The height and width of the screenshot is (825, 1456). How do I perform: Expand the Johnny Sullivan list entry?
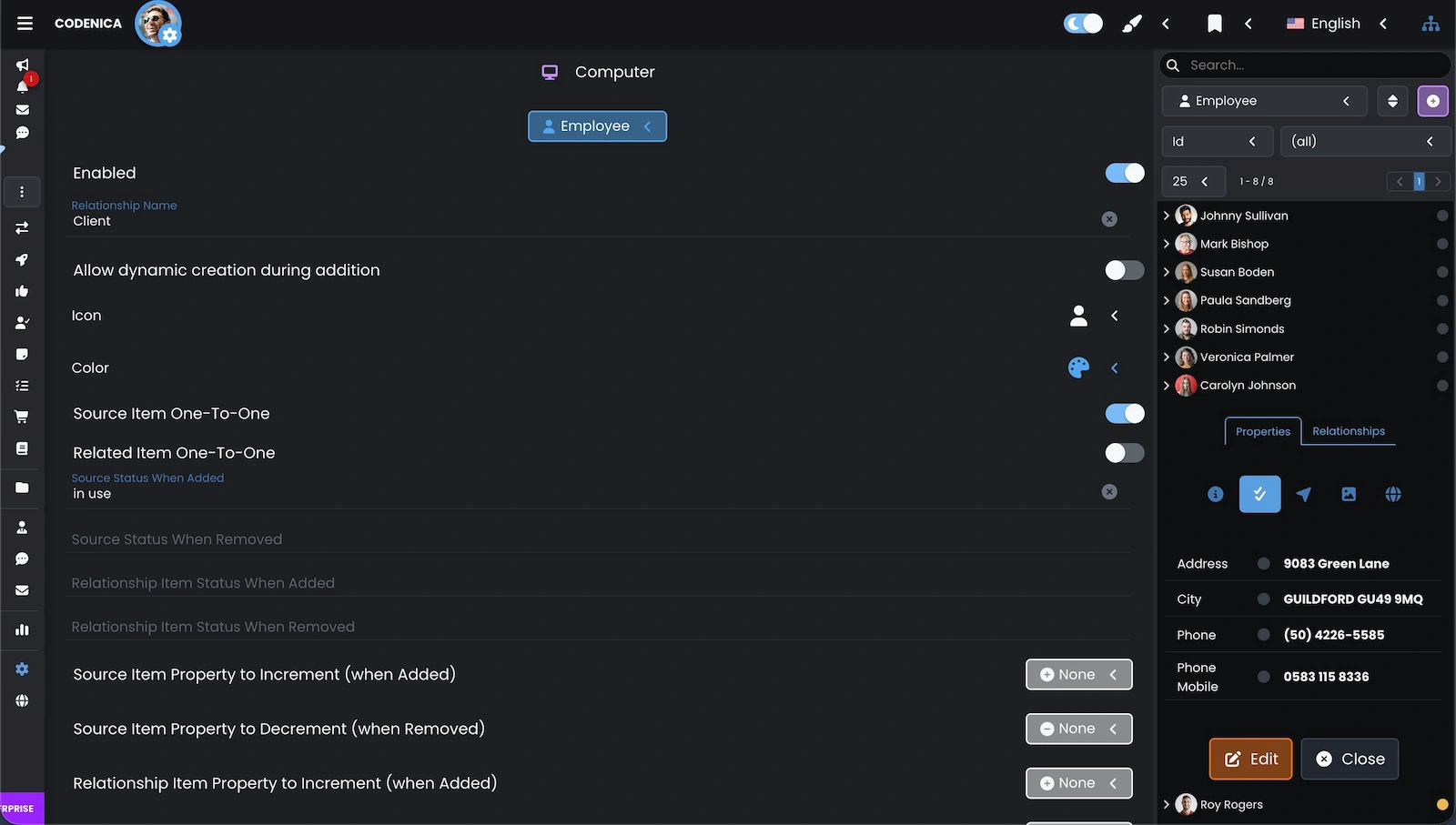pos(1167,216)
